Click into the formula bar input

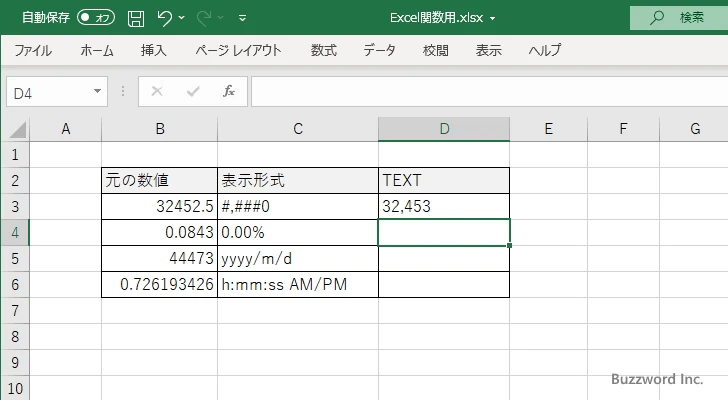tap(489, 92)
